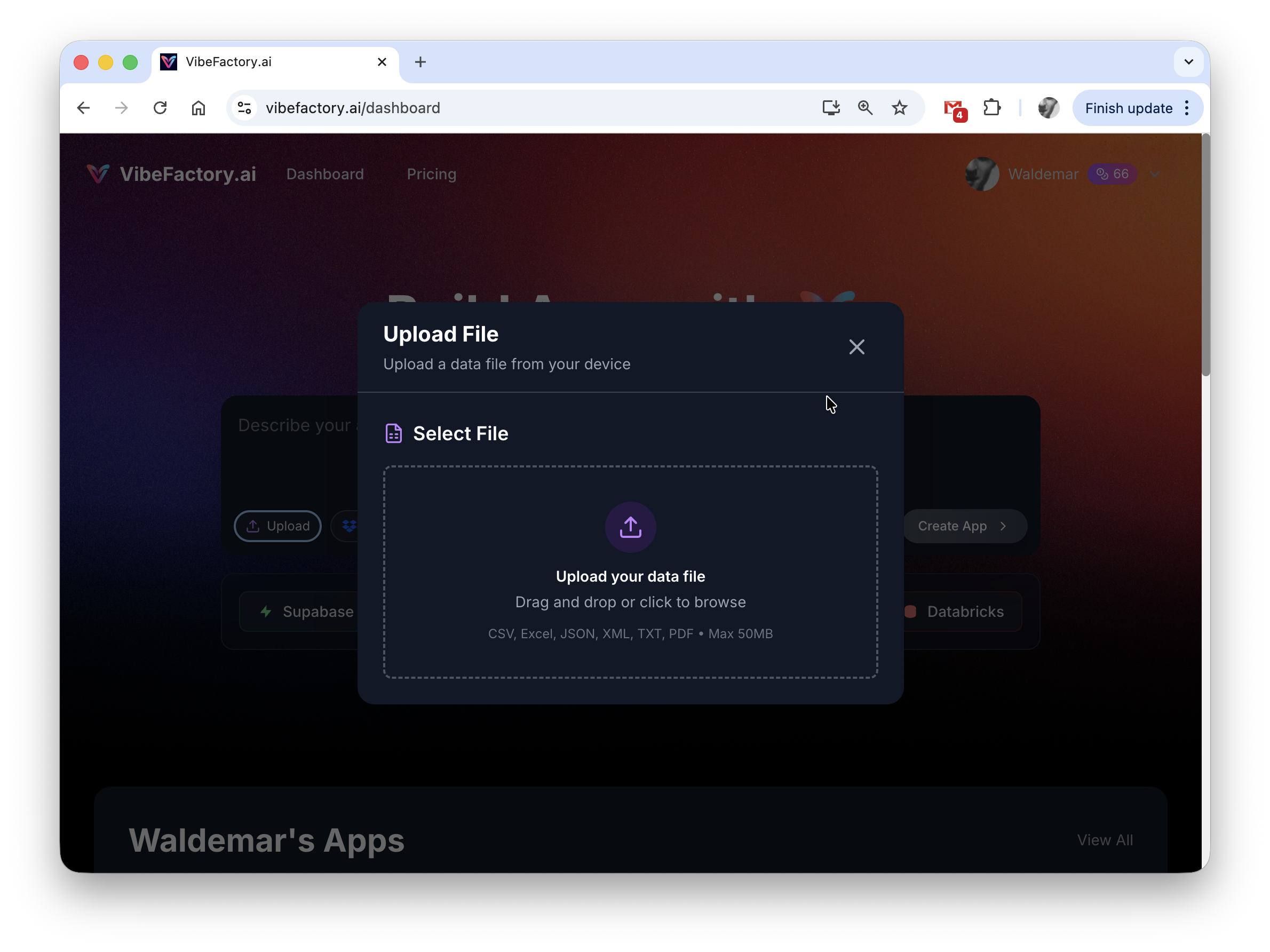The width and height of the screenshot is (1270, 952).
Task: Open the Dashboard nav item
Action: (x=325, y=174)
